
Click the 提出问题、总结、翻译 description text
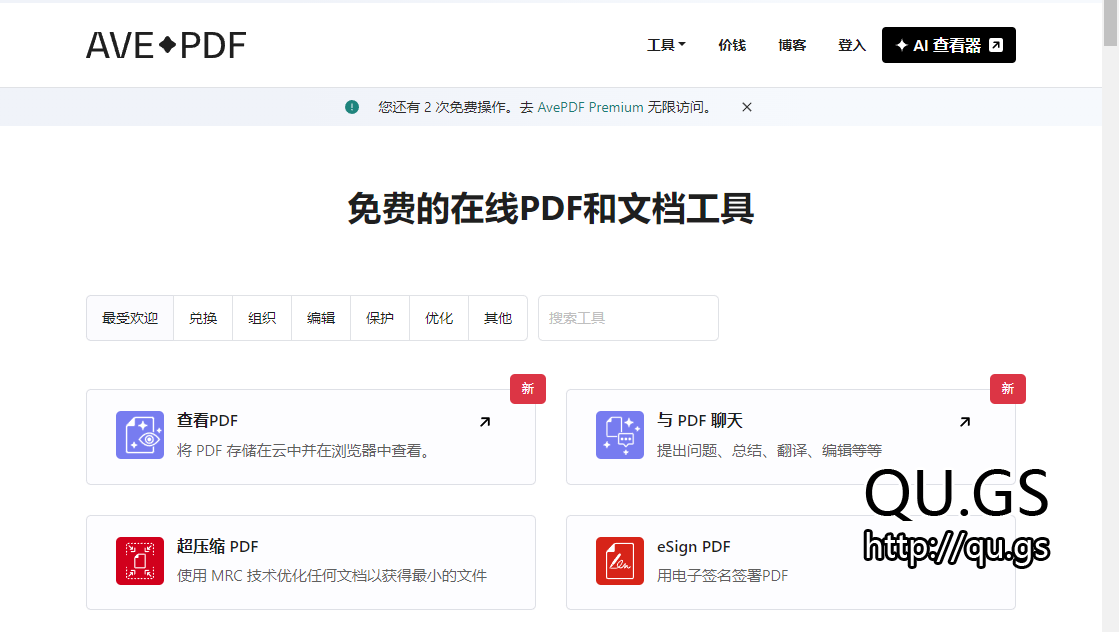769,451
